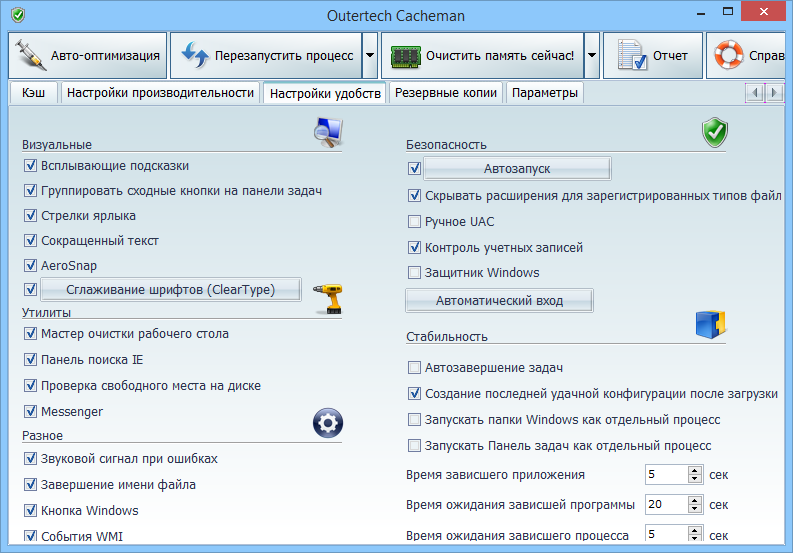The width and height of the screenshot is (793, 553).
Task: Toggle Контроль учетных записей checkbox
Action: click(x=414, y=247)
